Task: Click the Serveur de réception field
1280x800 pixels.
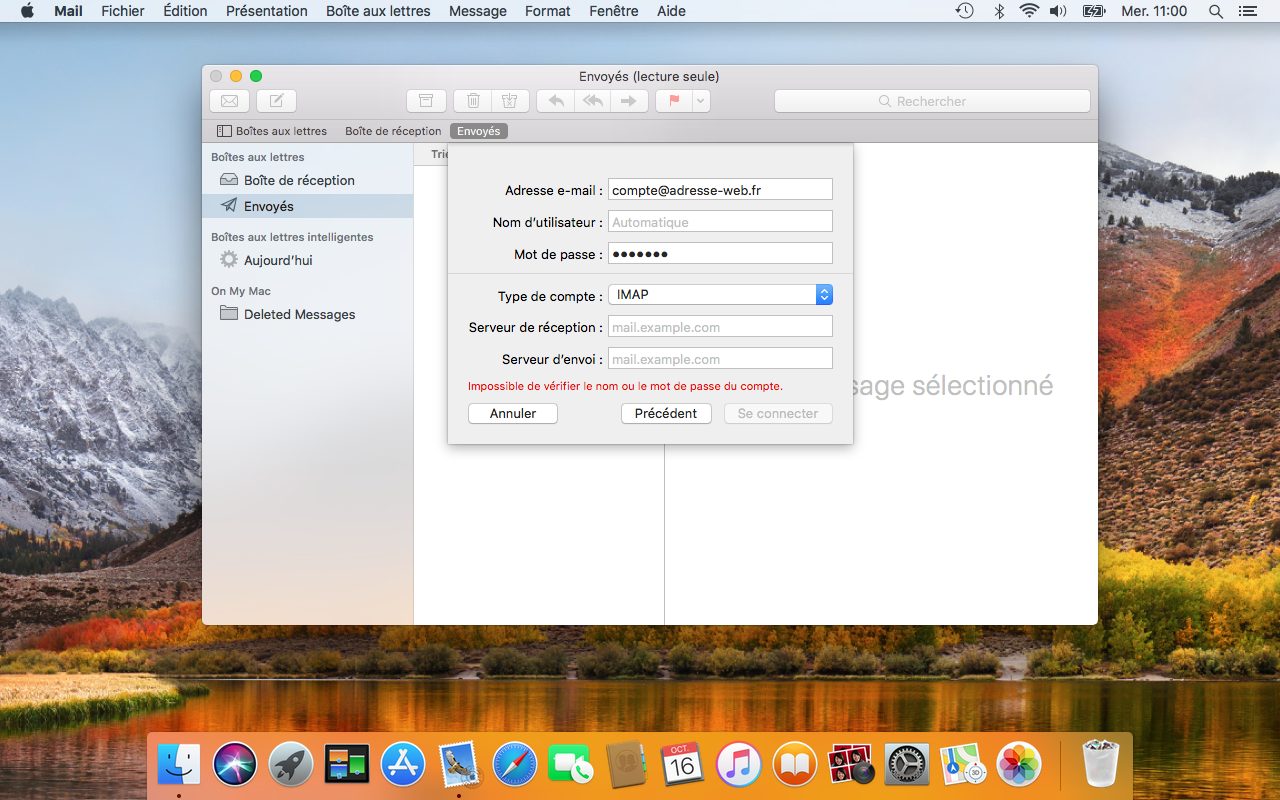Action: [x=720, y=327]
